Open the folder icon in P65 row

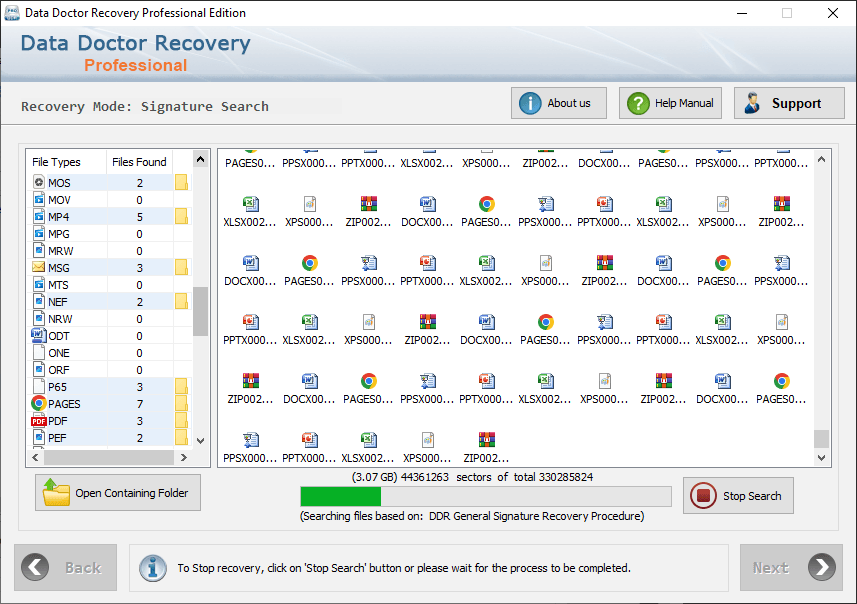181,386
